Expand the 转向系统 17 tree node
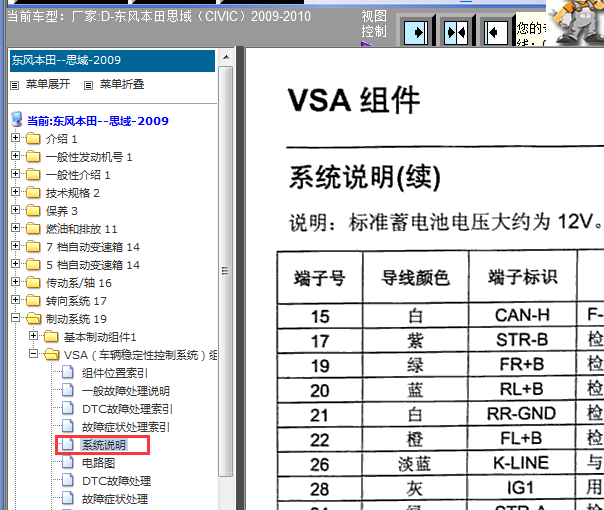The height and width of the screenshot is (510, 604). [15, 300]
